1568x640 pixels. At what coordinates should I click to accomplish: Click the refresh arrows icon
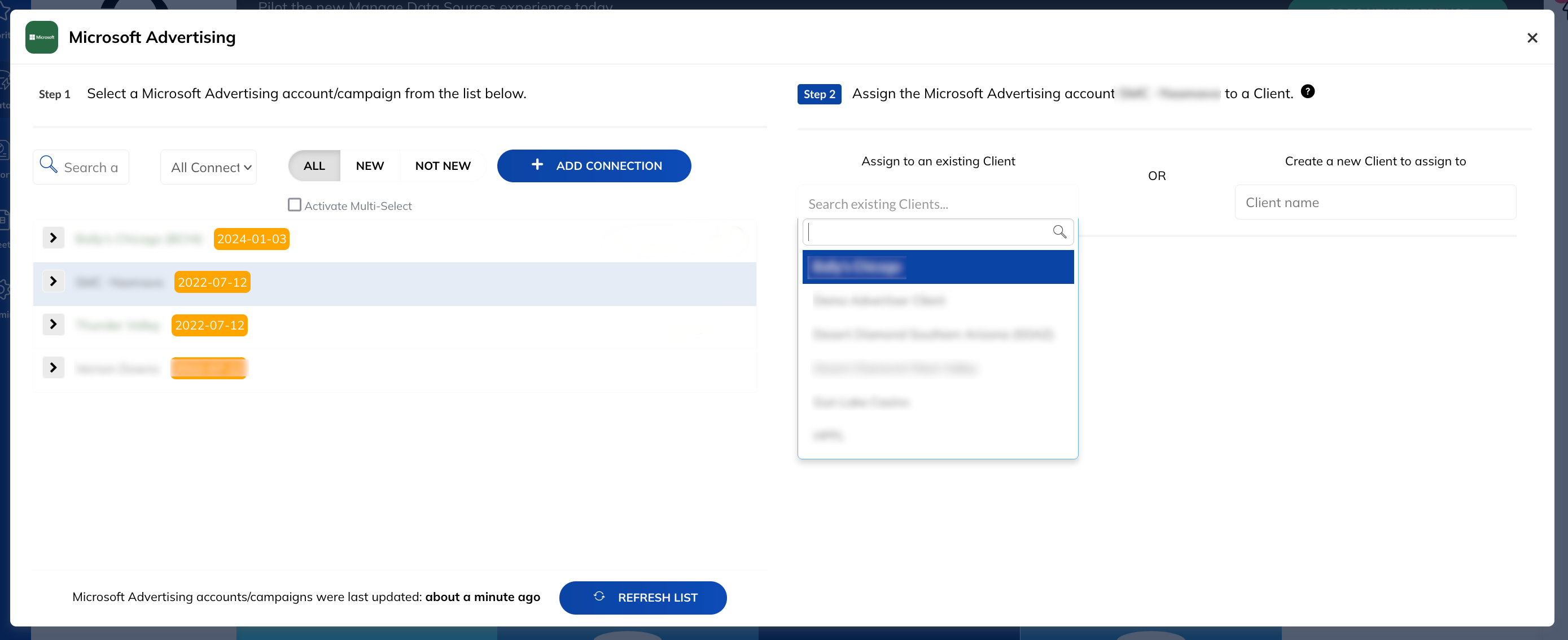click(599, 597)
